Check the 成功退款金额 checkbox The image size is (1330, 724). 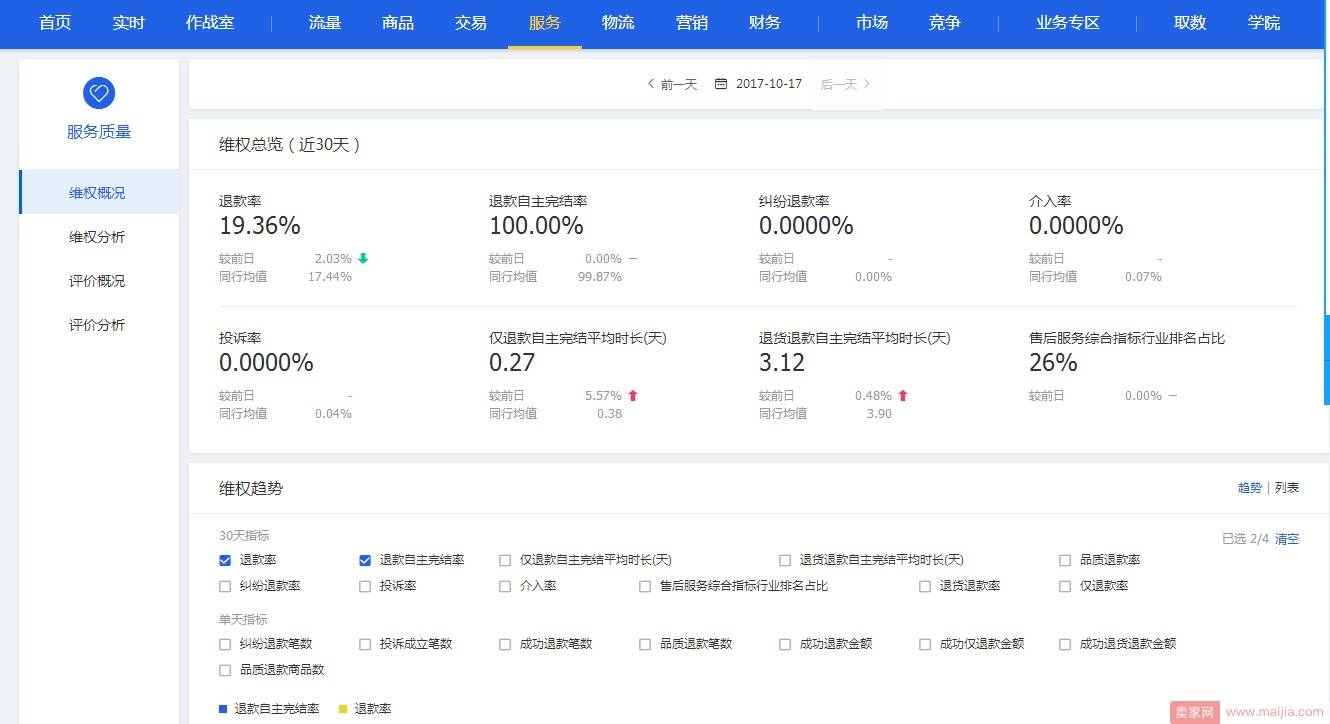(785, 644)
